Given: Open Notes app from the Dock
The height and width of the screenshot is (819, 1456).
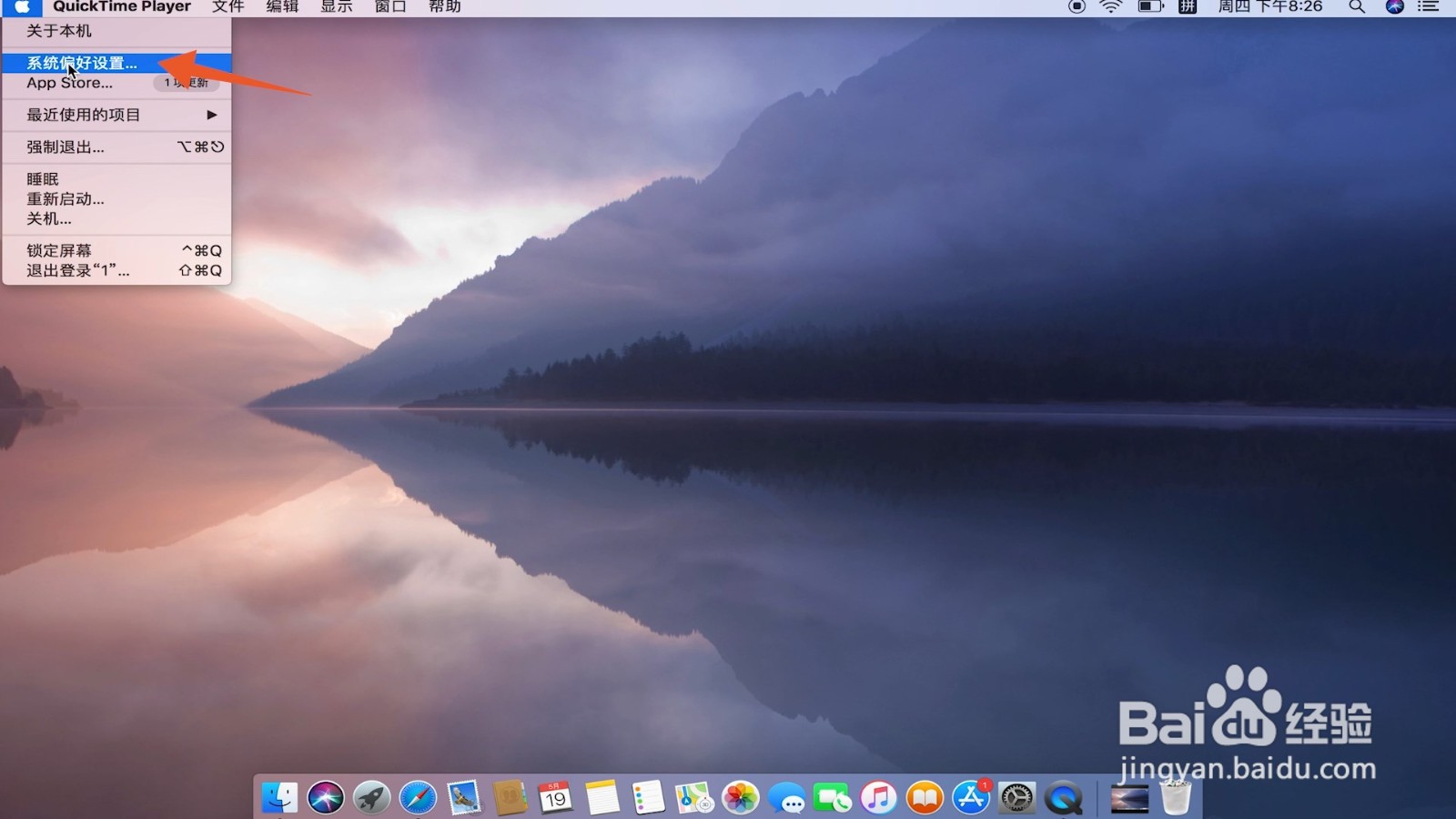Looking at the screenshot, I should (602, 798).
